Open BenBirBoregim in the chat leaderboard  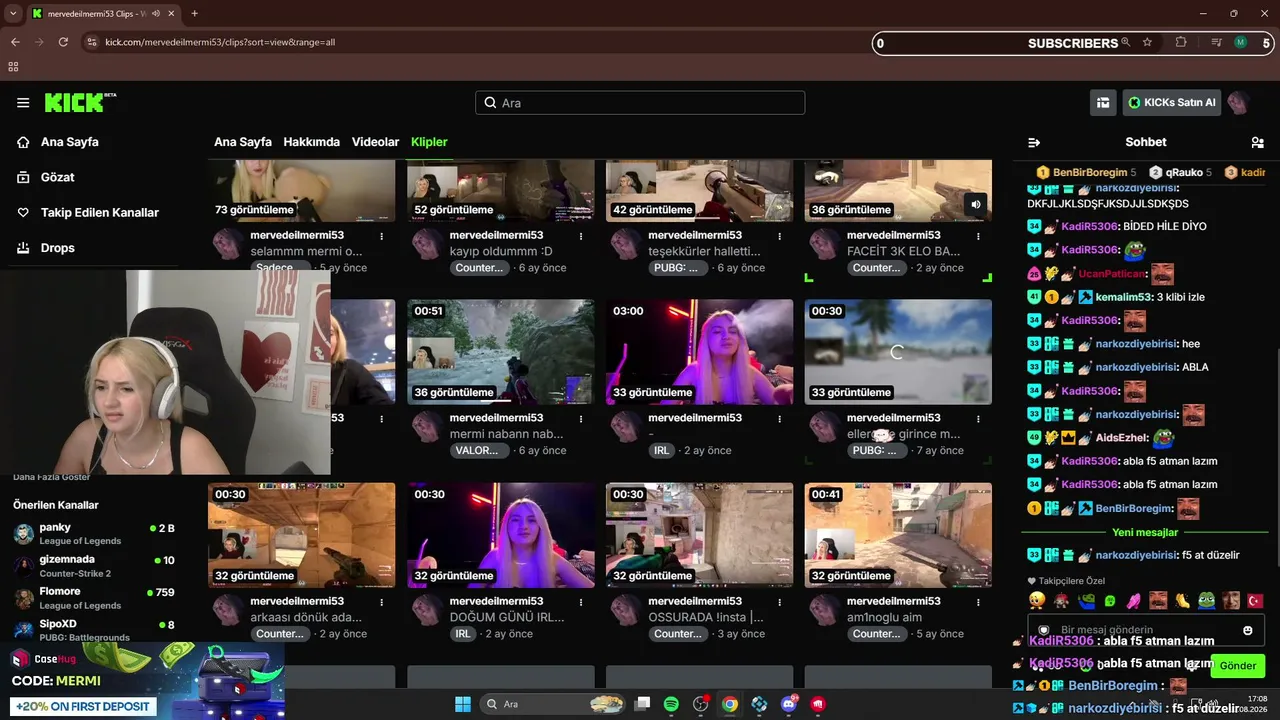(x=1085, y=173)
